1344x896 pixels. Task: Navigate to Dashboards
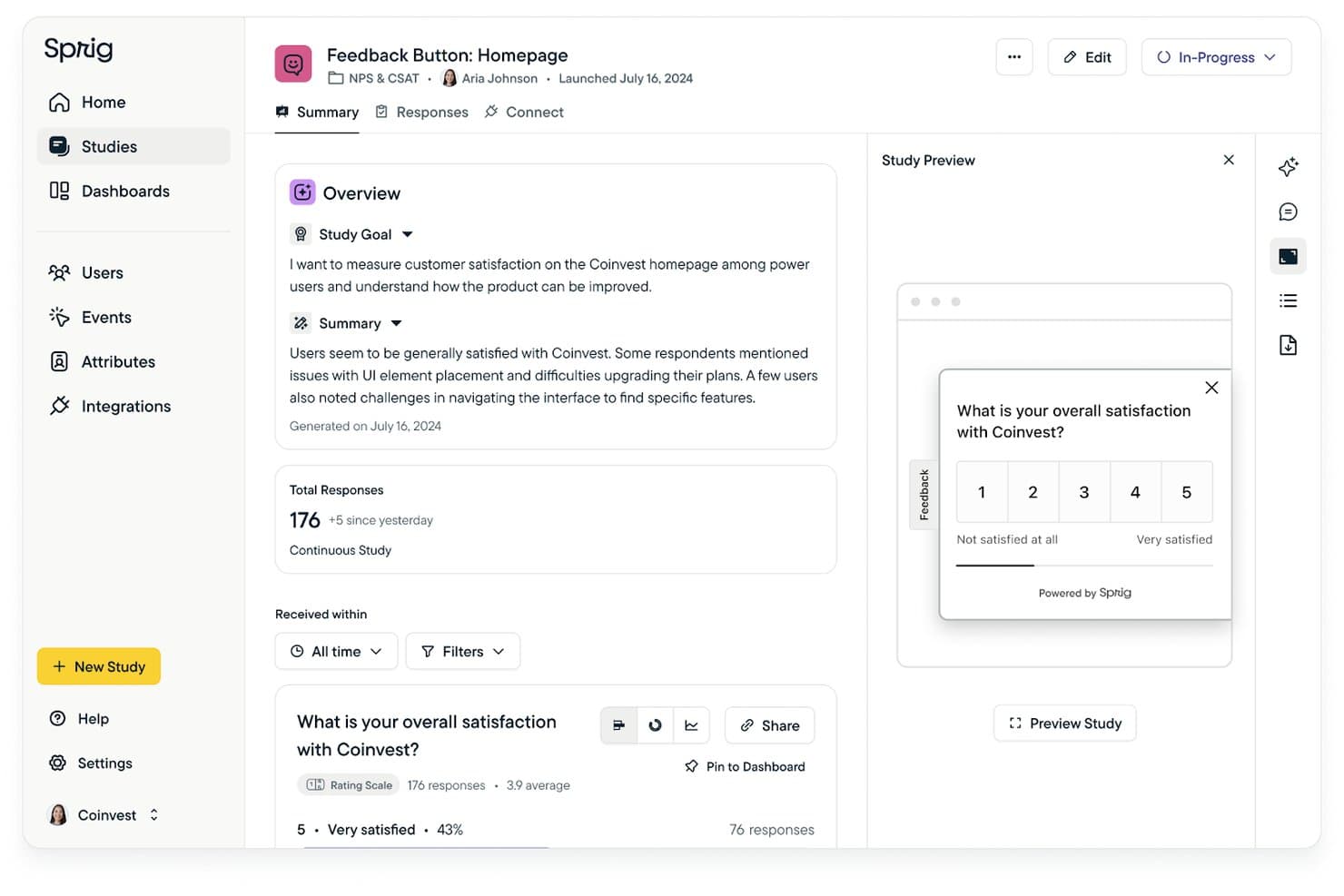point(133,191)
